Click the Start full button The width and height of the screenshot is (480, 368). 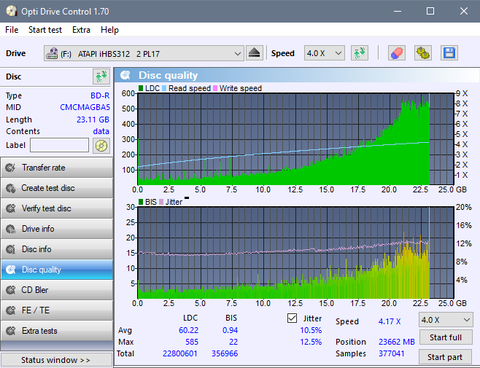[446, 337]
